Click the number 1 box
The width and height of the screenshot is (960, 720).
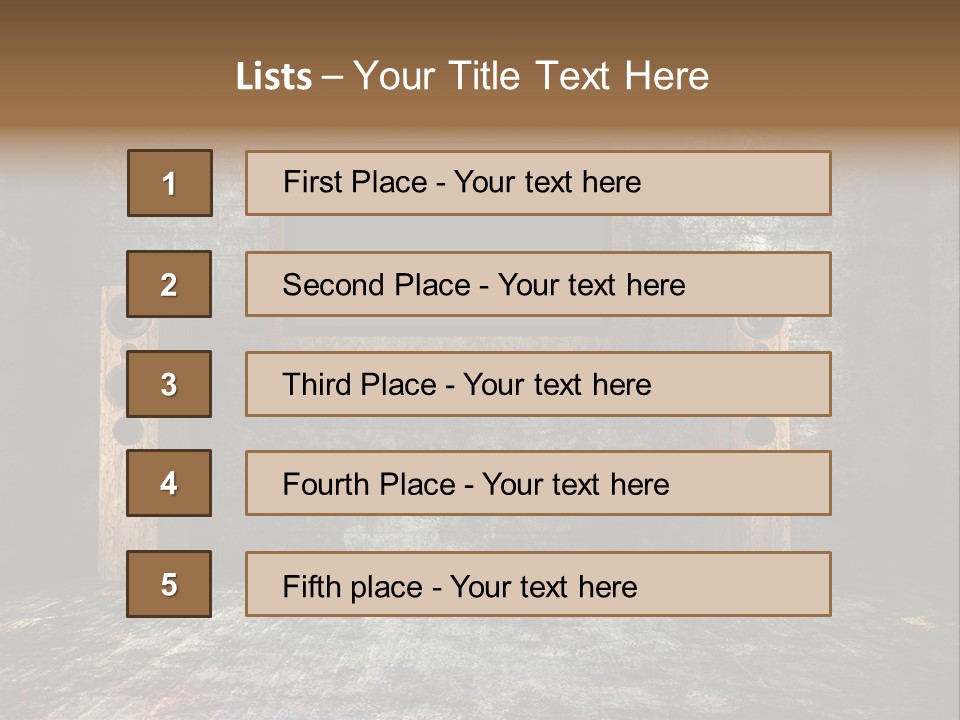coord(169,183)
